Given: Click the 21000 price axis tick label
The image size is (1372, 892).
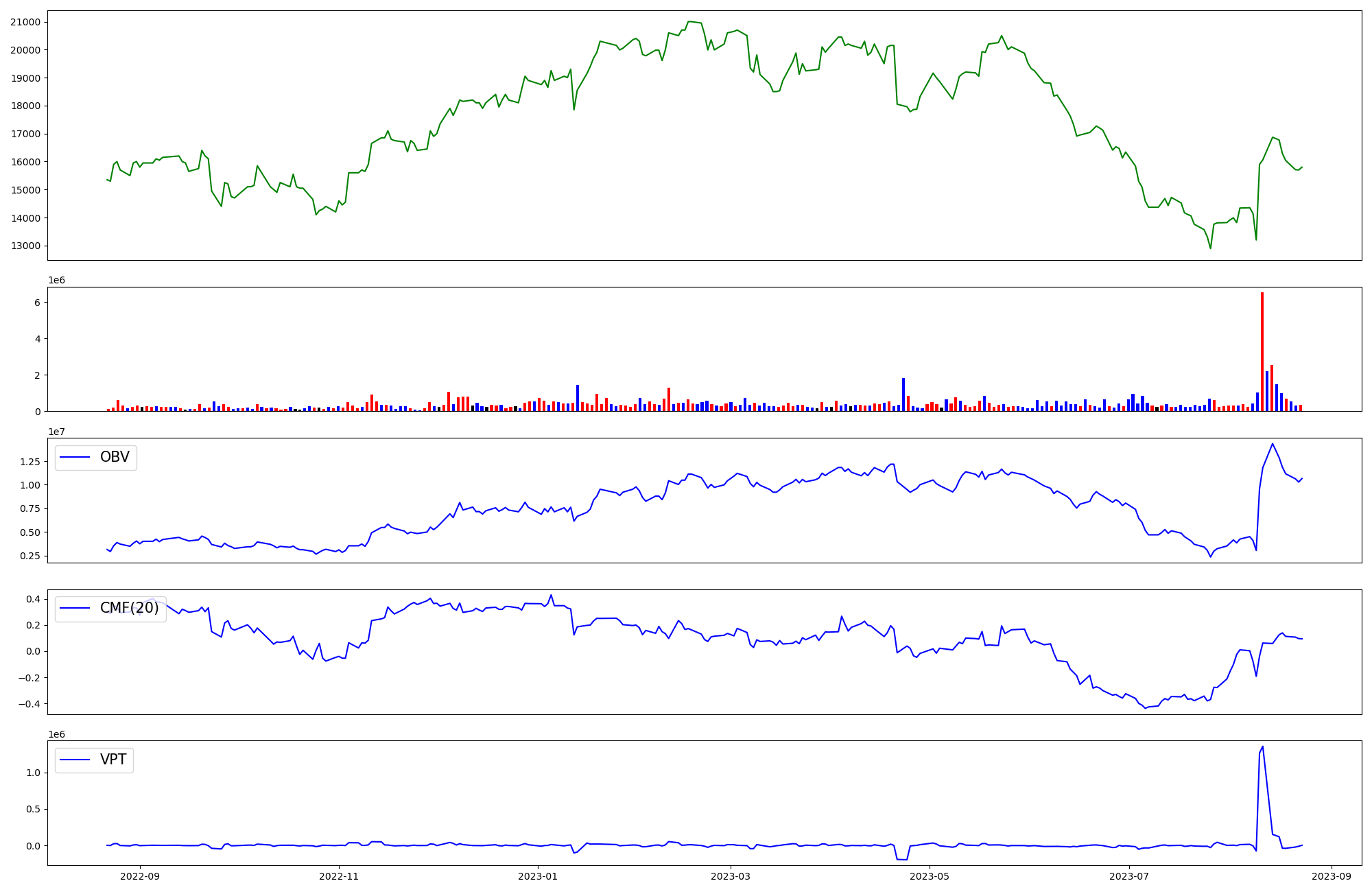Looking at the screenshot, I should pos(25,22).
